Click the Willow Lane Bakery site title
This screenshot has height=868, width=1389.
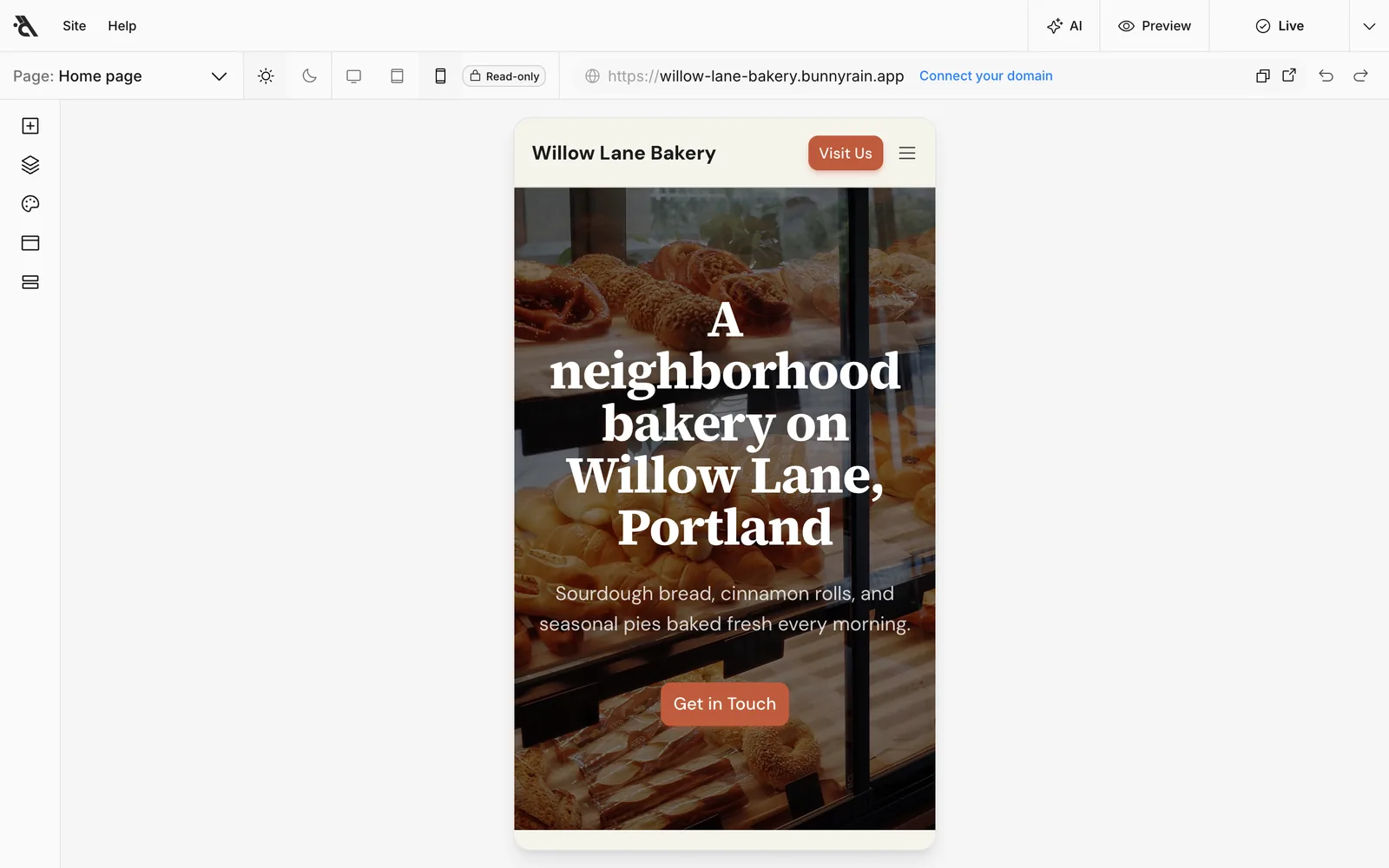(x=624, y=154)
